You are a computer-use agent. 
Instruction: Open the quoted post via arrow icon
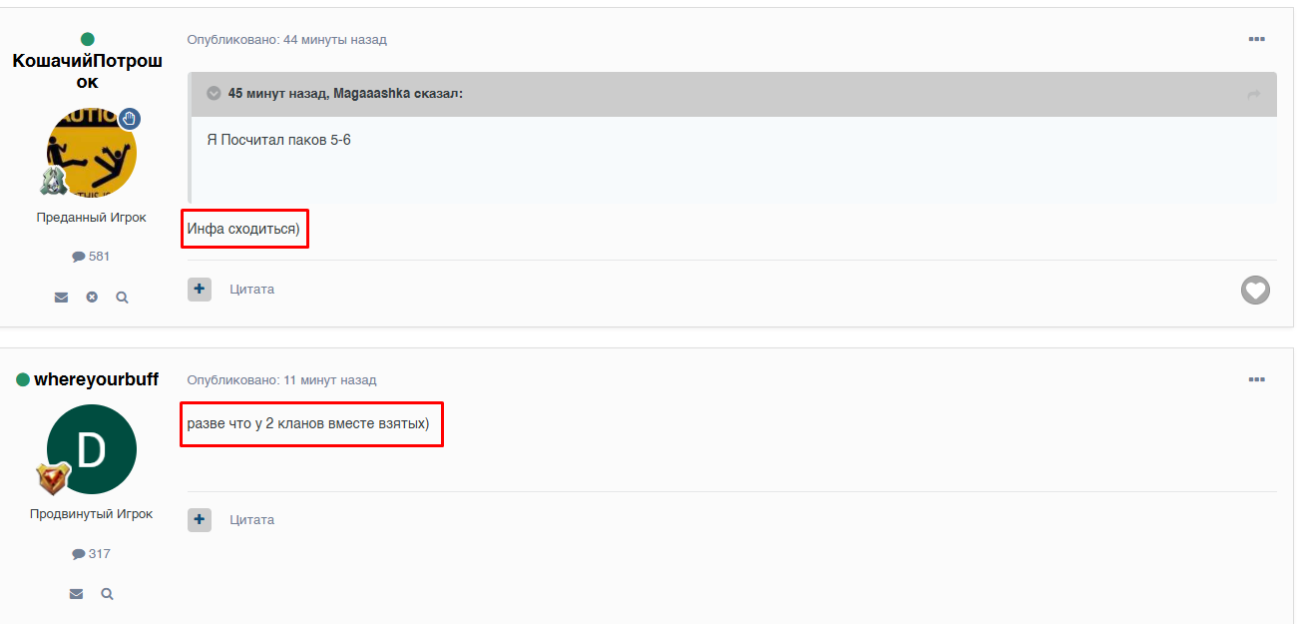(1254, 94)
